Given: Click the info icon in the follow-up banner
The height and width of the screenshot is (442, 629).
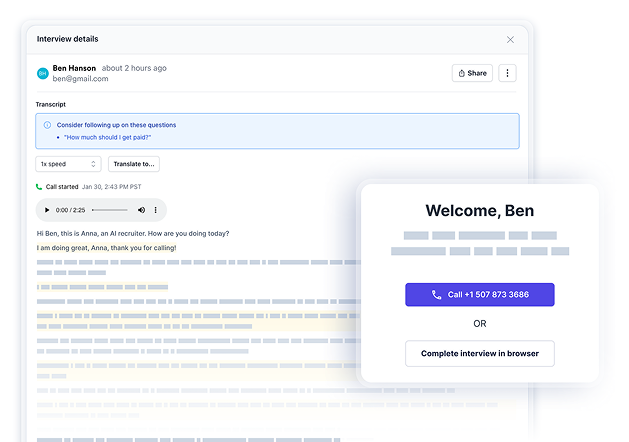Looking at the screenshot, I should point(47,125).
